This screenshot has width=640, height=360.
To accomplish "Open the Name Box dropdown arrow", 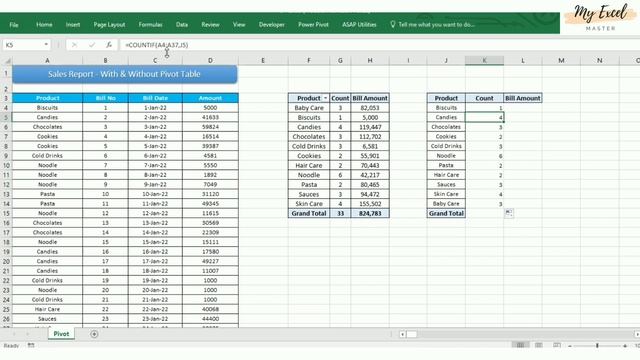I will (46, 44).
